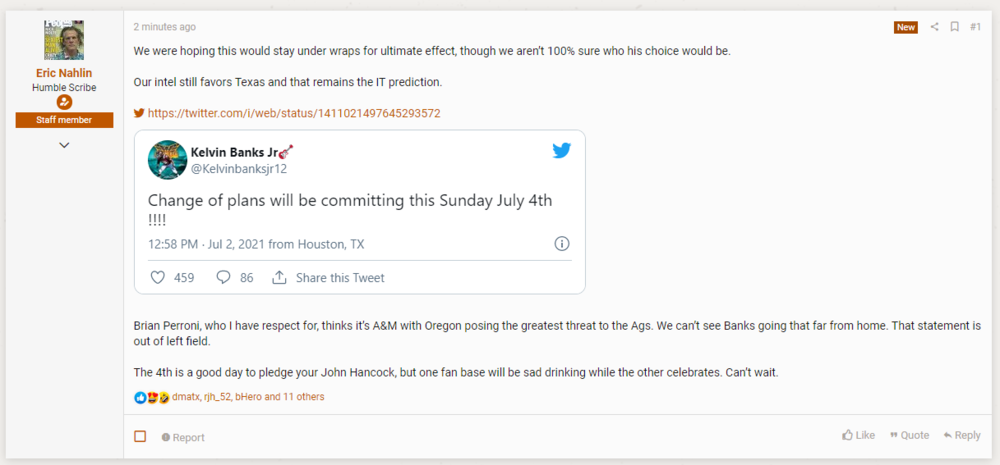The width and height of the screenshot is (1000, 465).
Task: Open the Twitter status URL link
Action: [x=294, y=114]
